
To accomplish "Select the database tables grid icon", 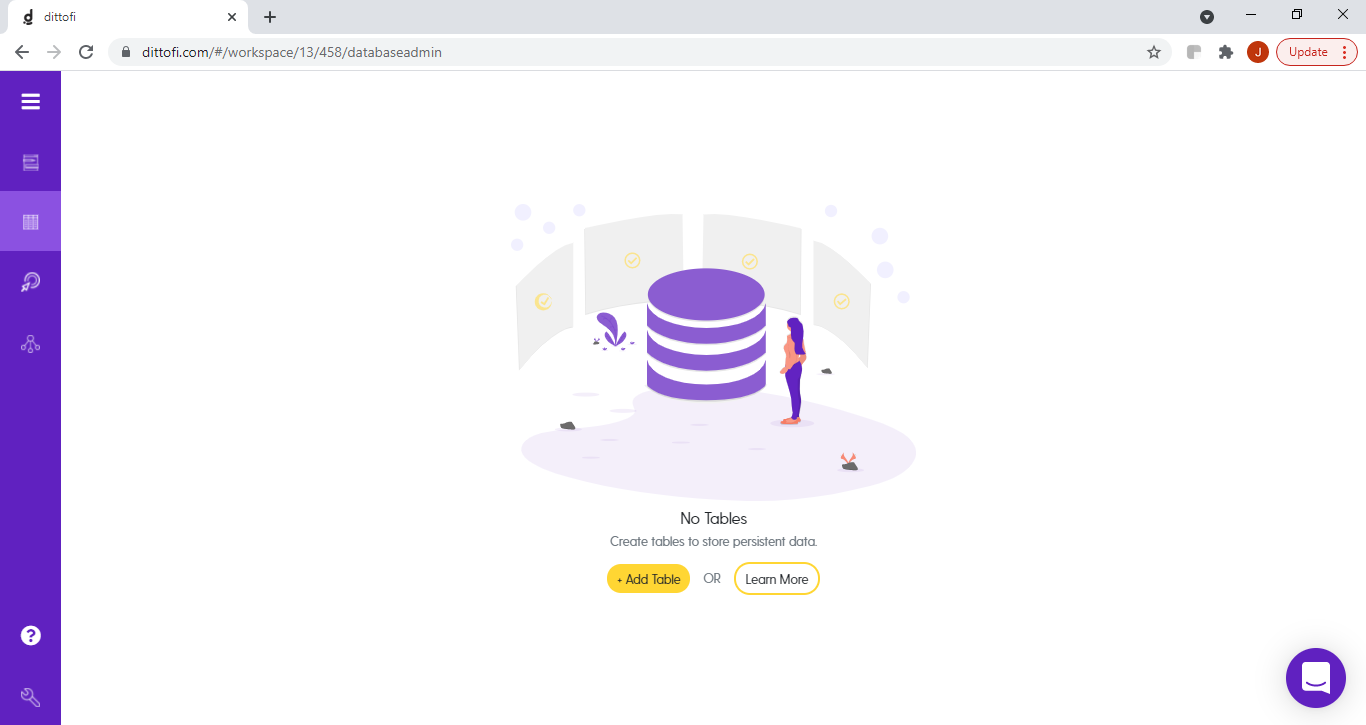I will click(31, 222).
